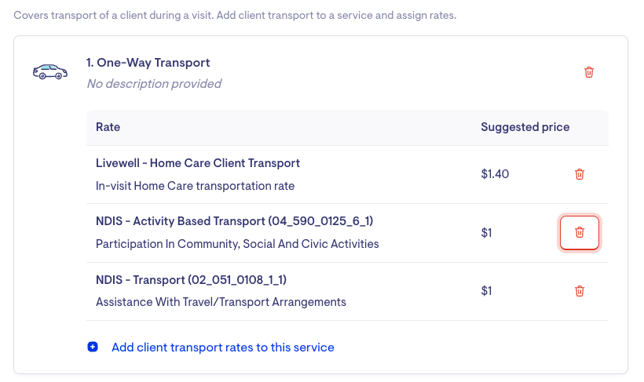Click the $1 price for Activity Based Transport
The width and height of the screenshot is (644, 382).
486,233
